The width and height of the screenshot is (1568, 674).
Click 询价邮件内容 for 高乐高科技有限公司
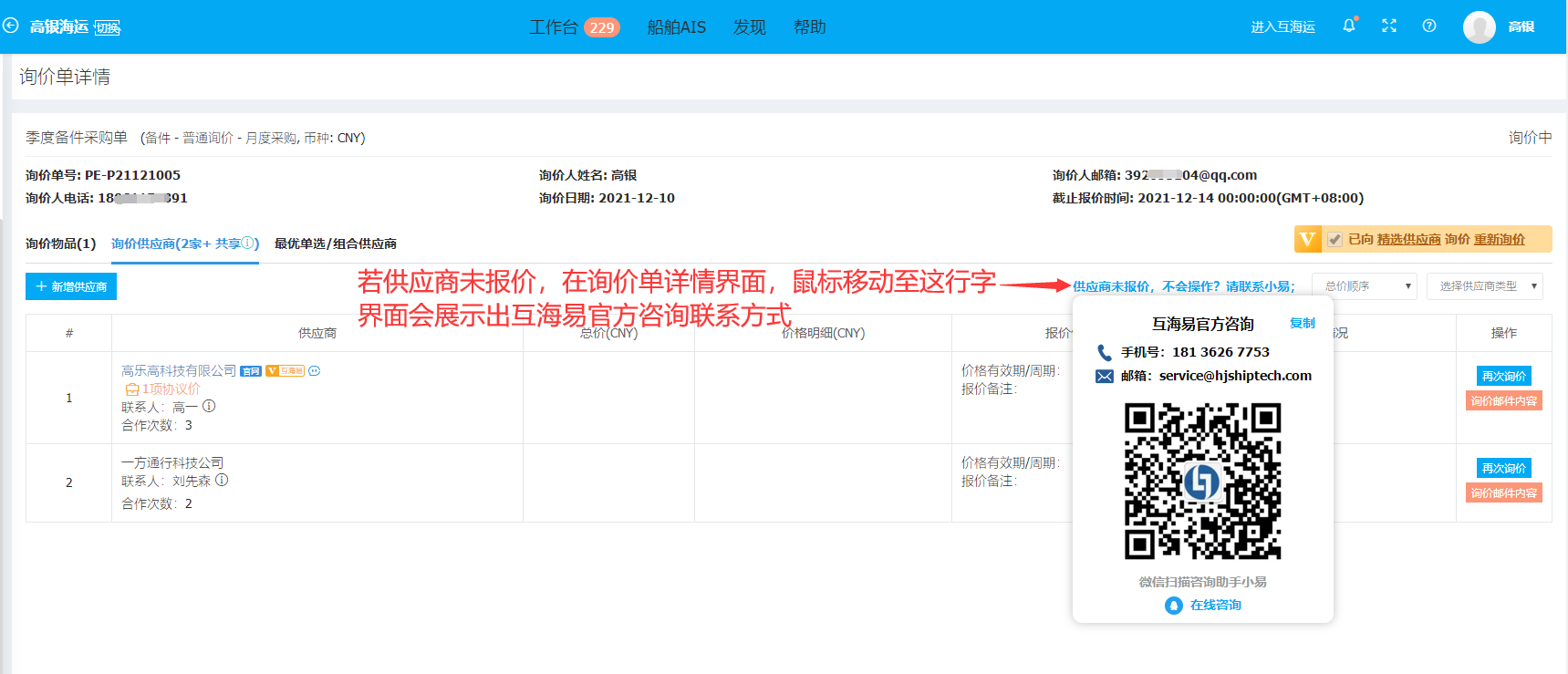pyautogui.click(x=1504, y=401)
